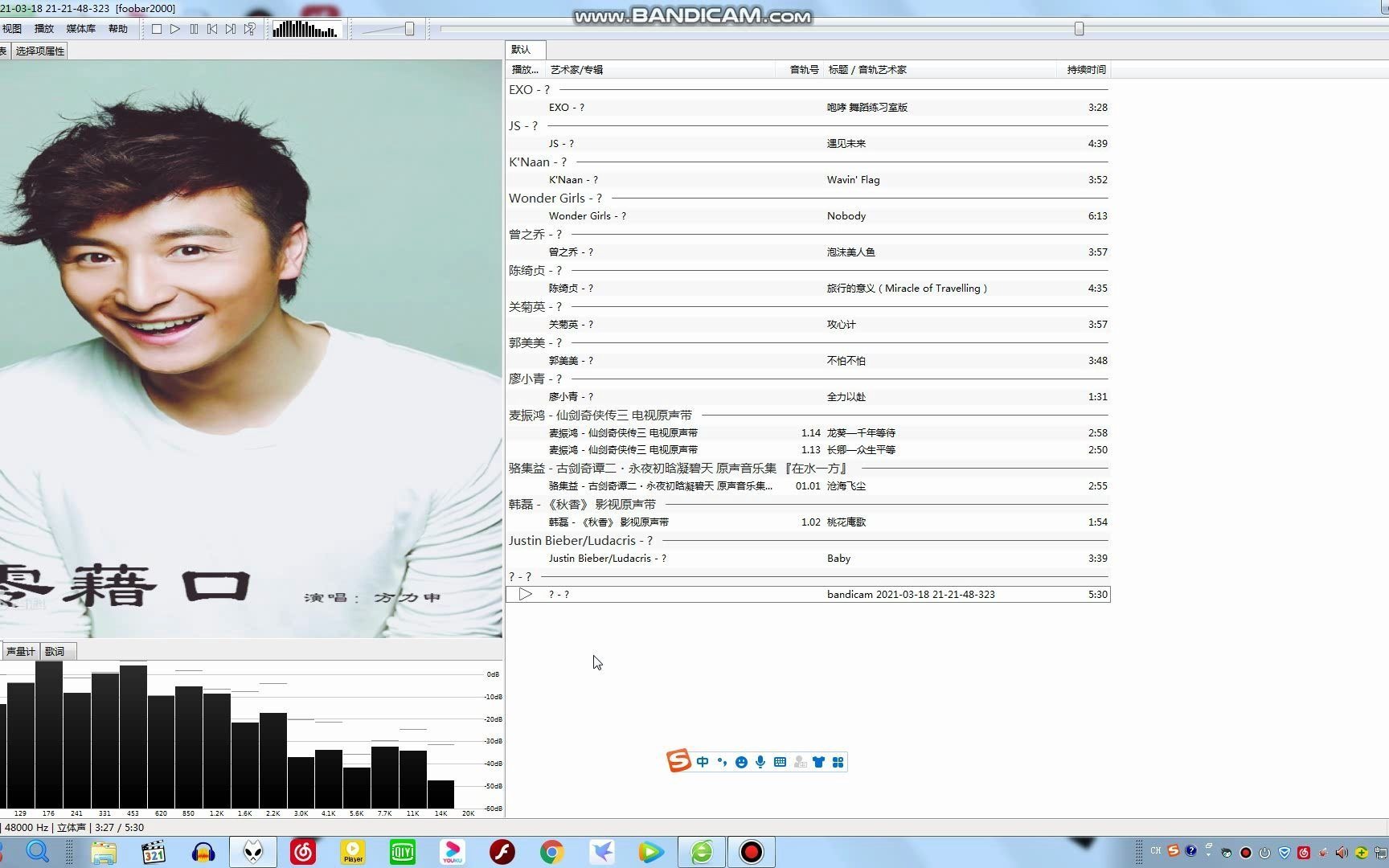
Task: Click the spectrum analyzer panel
Action: click(x=251, y=739)
